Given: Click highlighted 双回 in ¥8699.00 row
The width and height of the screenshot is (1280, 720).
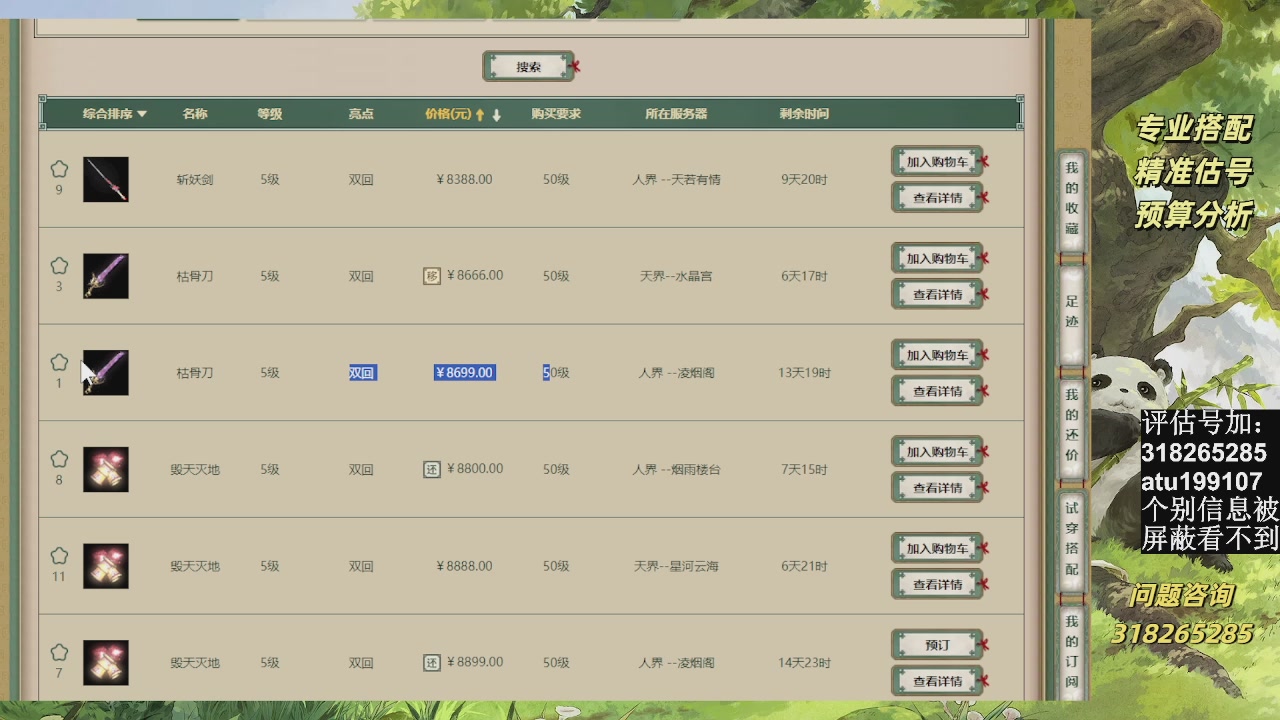Looking at the screenshot, I should pos(362,373).
